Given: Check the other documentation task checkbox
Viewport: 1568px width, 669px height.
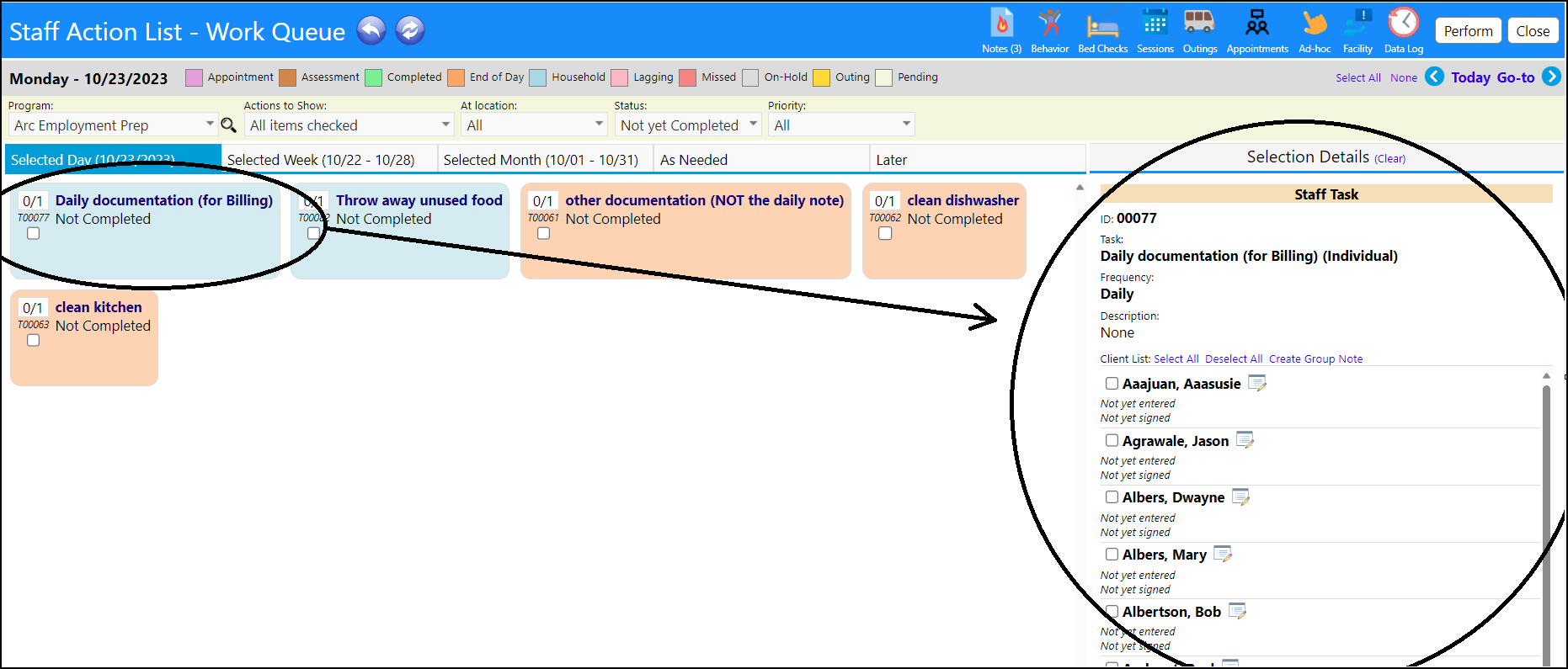Looking at the screenshot, I should point(543,233).
